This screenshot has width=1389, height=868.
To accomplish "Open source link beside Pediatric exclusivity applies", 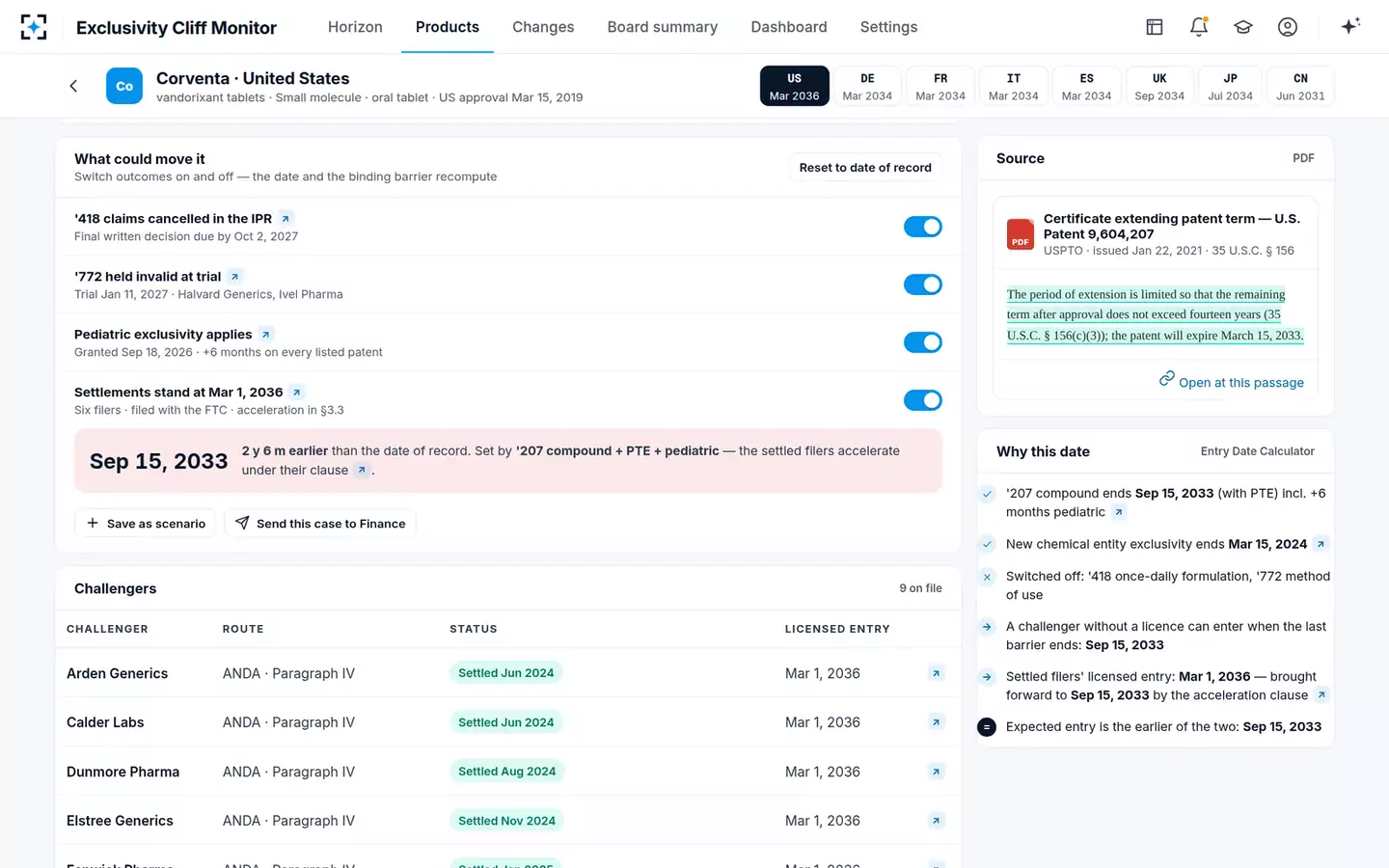I will [265, 335].
